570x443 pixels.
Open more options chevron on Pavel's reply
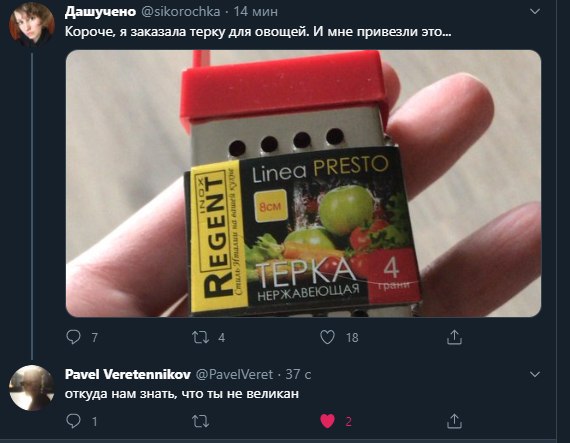[535, 374]
